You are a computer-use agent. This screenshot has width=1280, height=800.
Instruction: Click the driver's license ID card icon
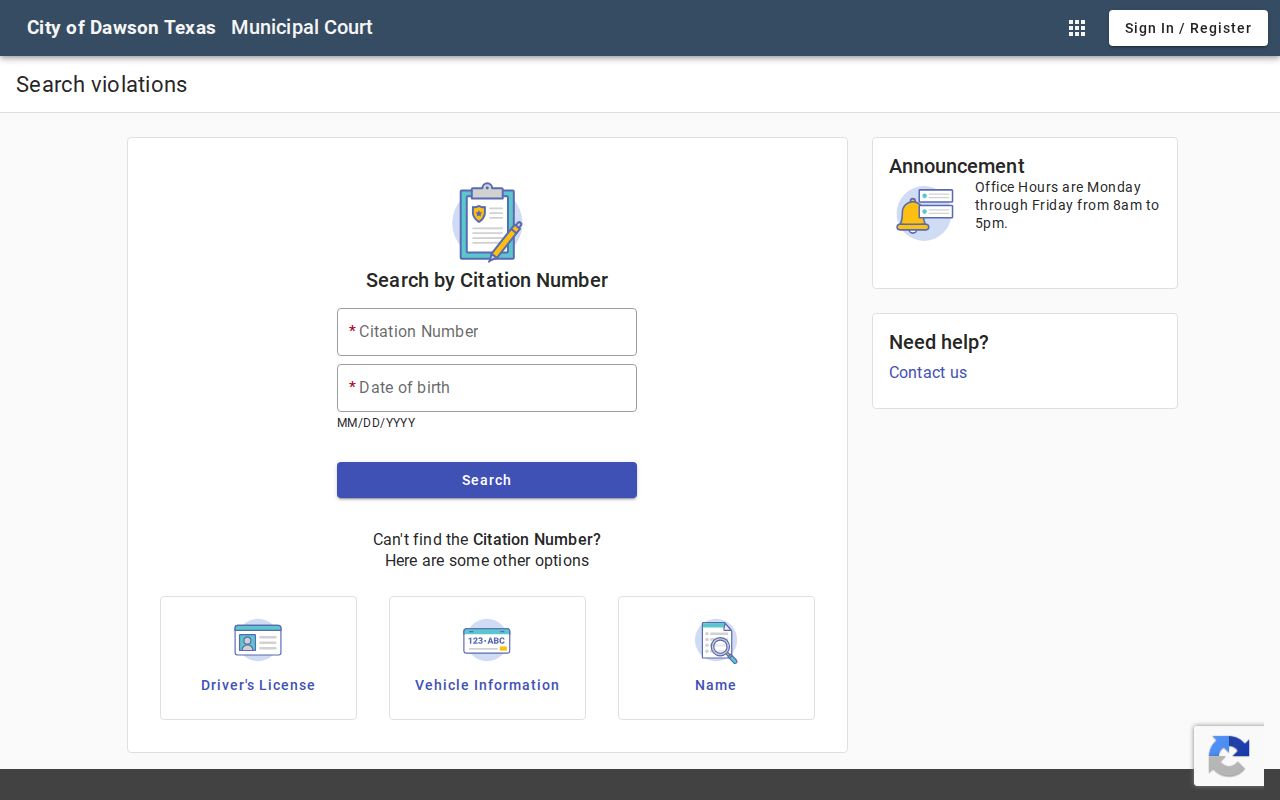258,640
